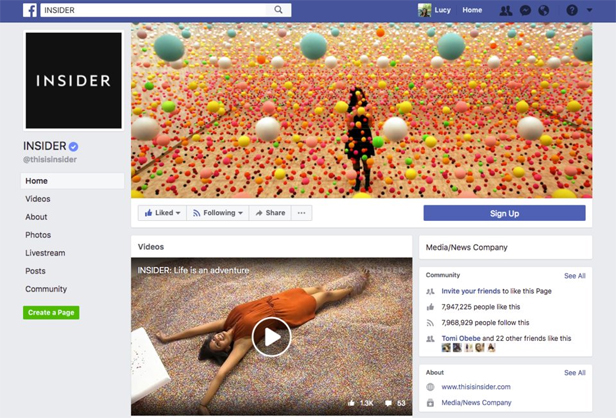Click the website globe icon in About
Image resolution: width=616 pixels, height=418 pixels.
click(x=431, y=387)
